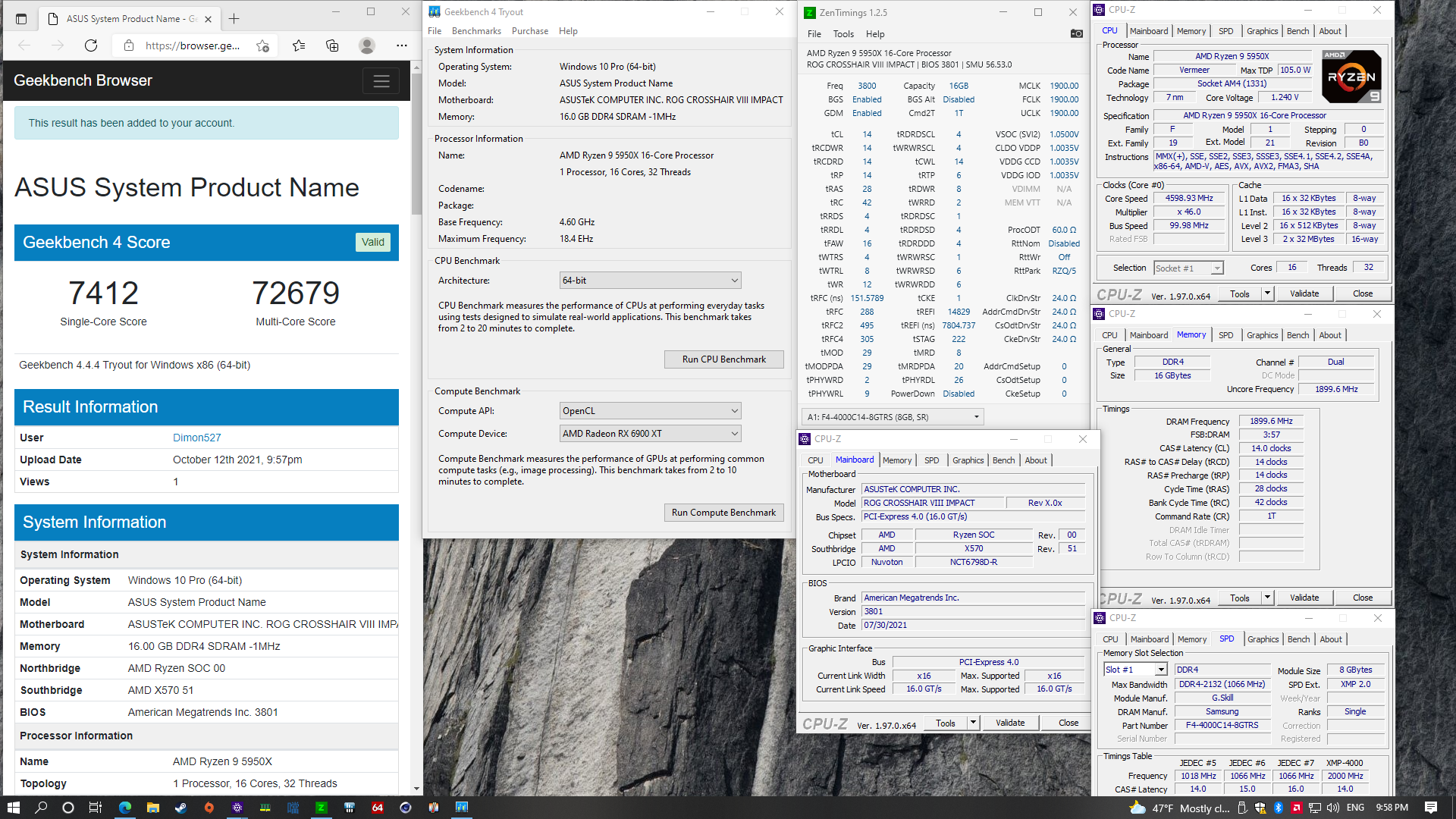Switch to Microsoft Edge taskbar icon
Viewport: 1456px width, 819px height.
point(124,808)
